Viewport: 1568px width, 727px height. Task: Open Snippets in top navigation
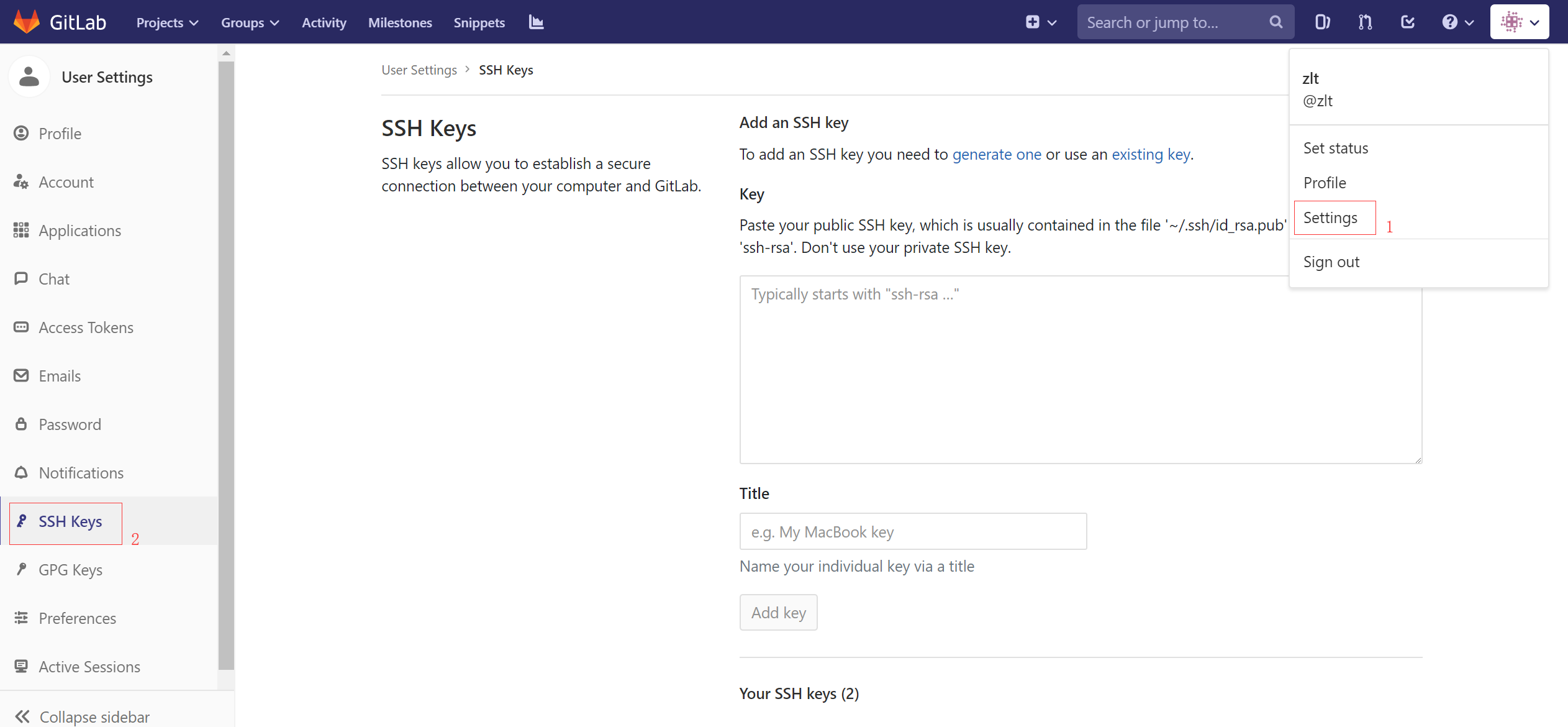point(479,22)
